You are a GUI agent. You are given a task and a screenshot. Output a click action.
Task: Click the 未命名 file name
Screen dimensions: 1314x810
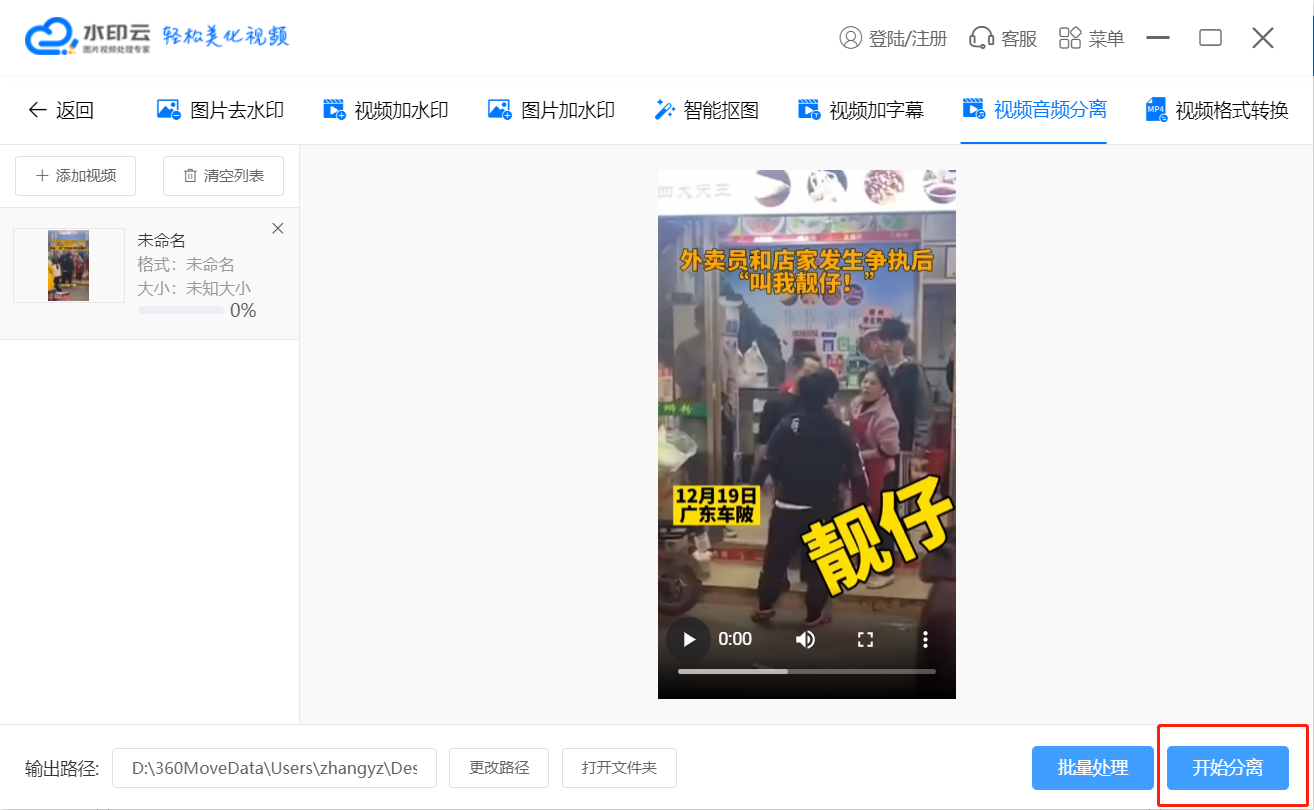(x=161, y=240)
